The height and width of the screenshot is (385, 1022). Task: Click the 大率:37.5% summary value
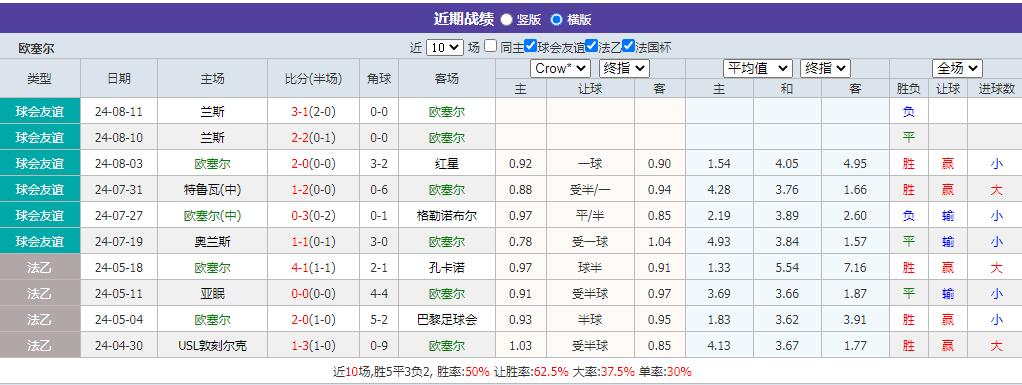tap(603, 372)
